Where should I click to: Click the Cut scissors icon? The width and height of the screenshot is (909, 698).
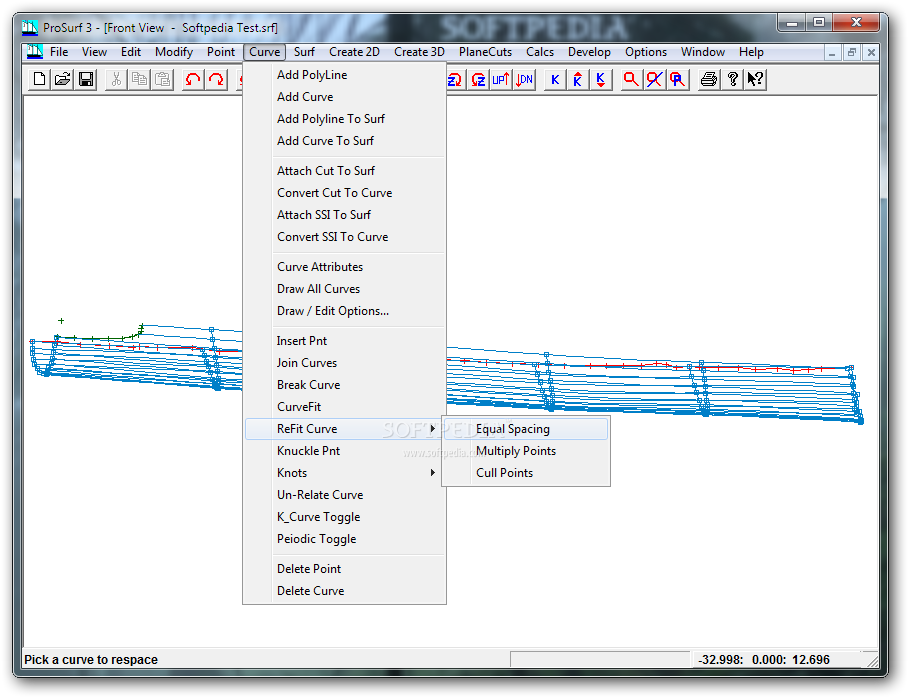pos(116,79)
